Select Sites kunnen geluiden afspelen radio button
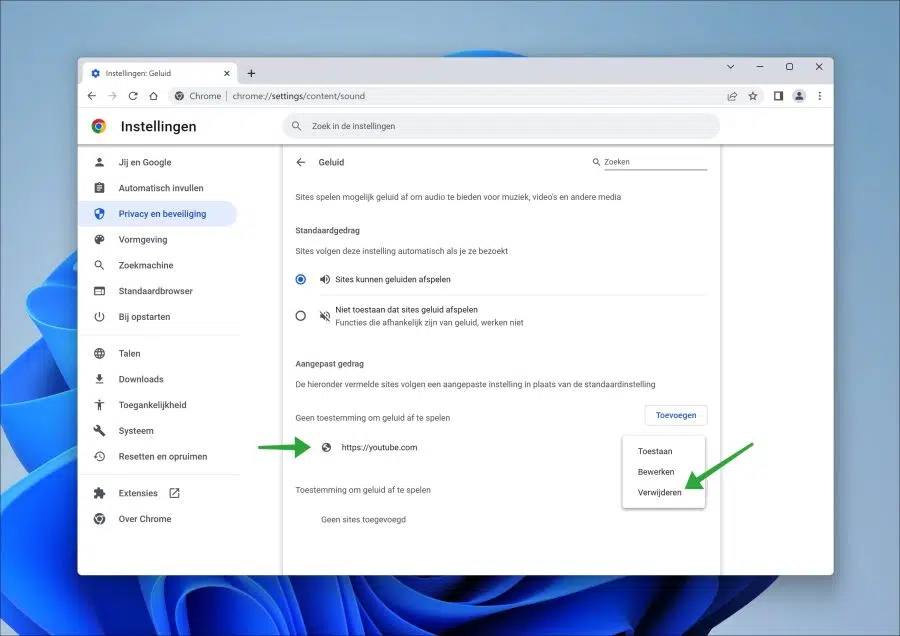Image resolution: width=900 pixels, height=636 pixels. [301, 280]
